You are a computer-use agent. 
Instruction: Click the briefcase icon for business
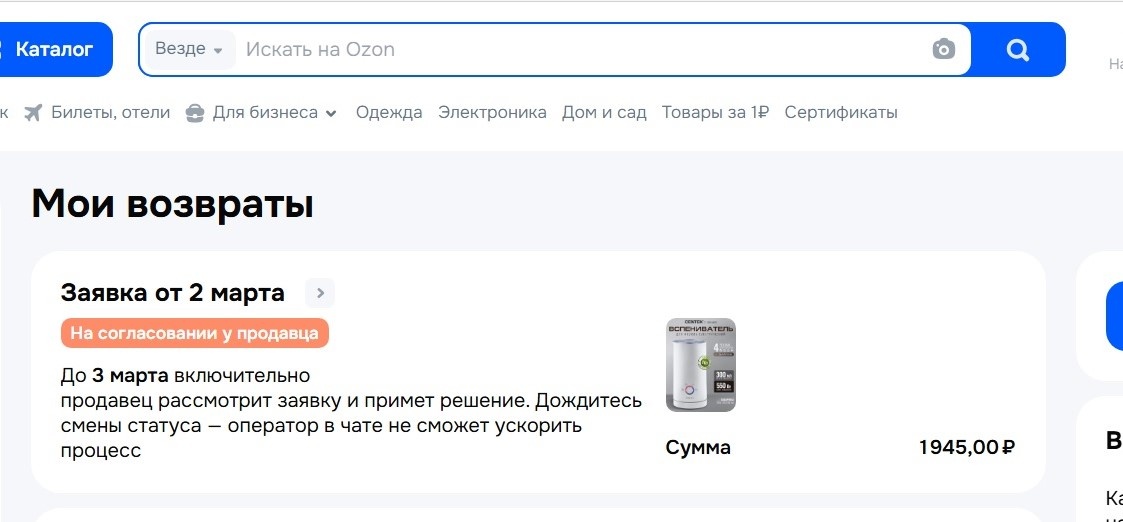195,113
